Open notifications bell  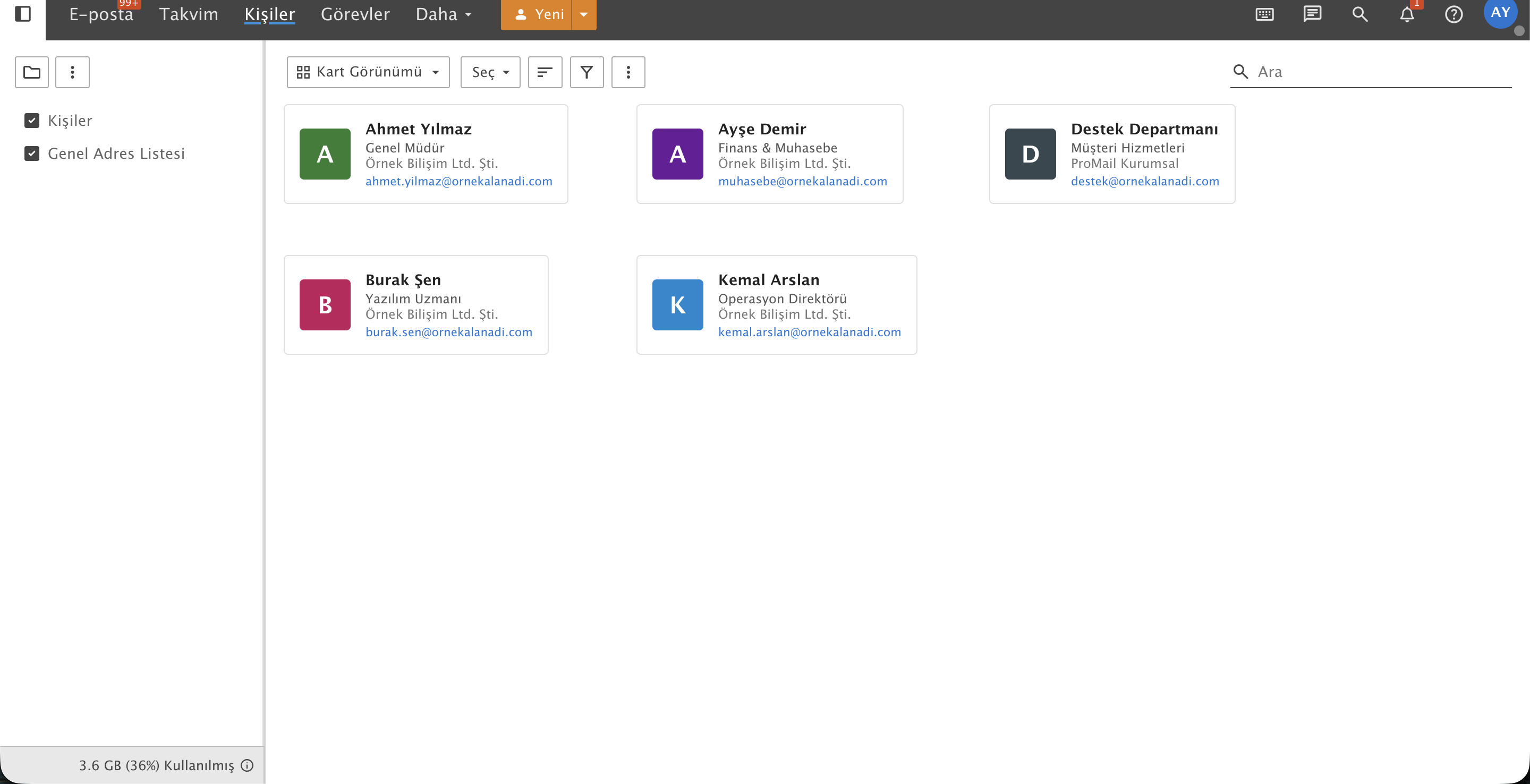click(1406, 14)
